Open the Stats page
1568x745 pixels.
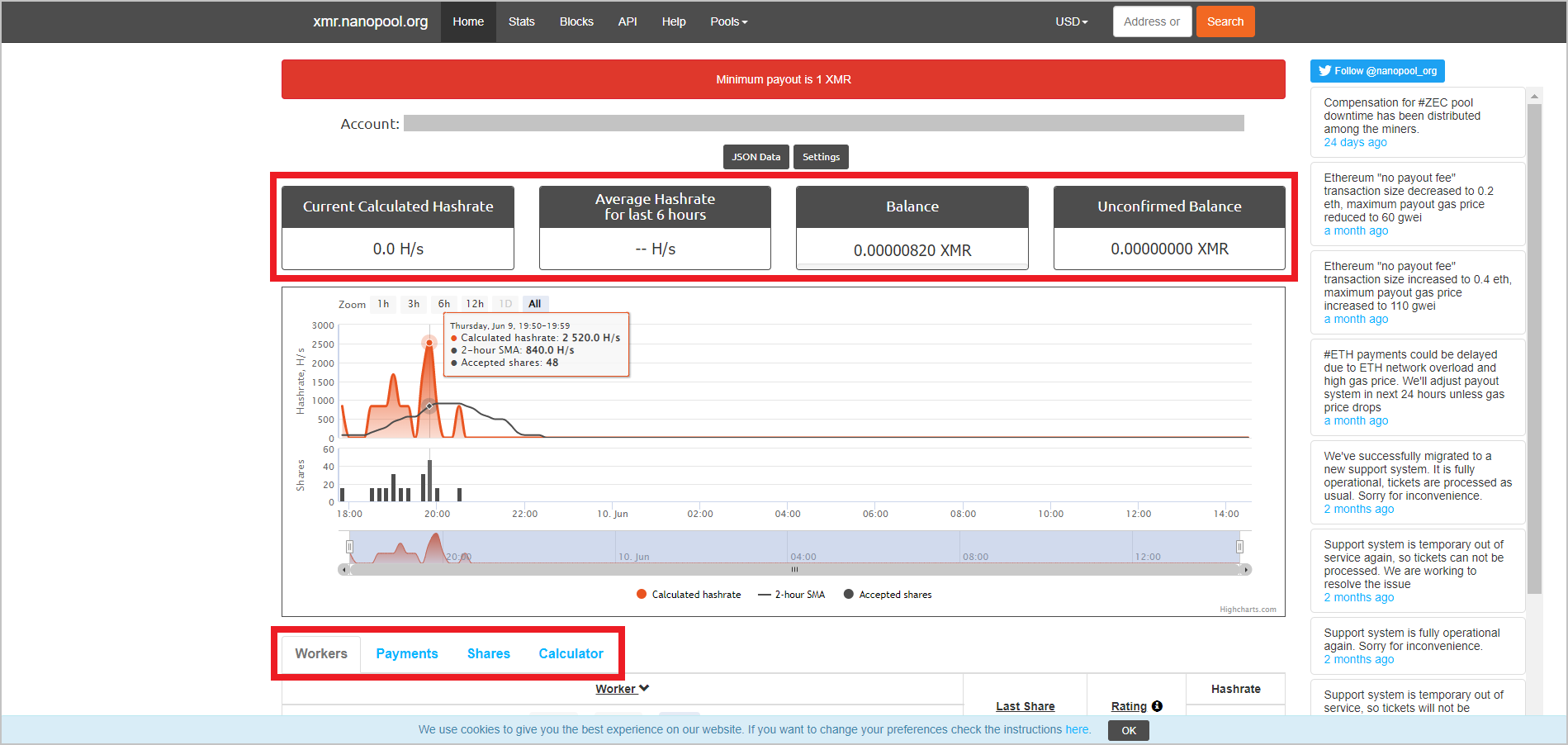coord(521,21)
